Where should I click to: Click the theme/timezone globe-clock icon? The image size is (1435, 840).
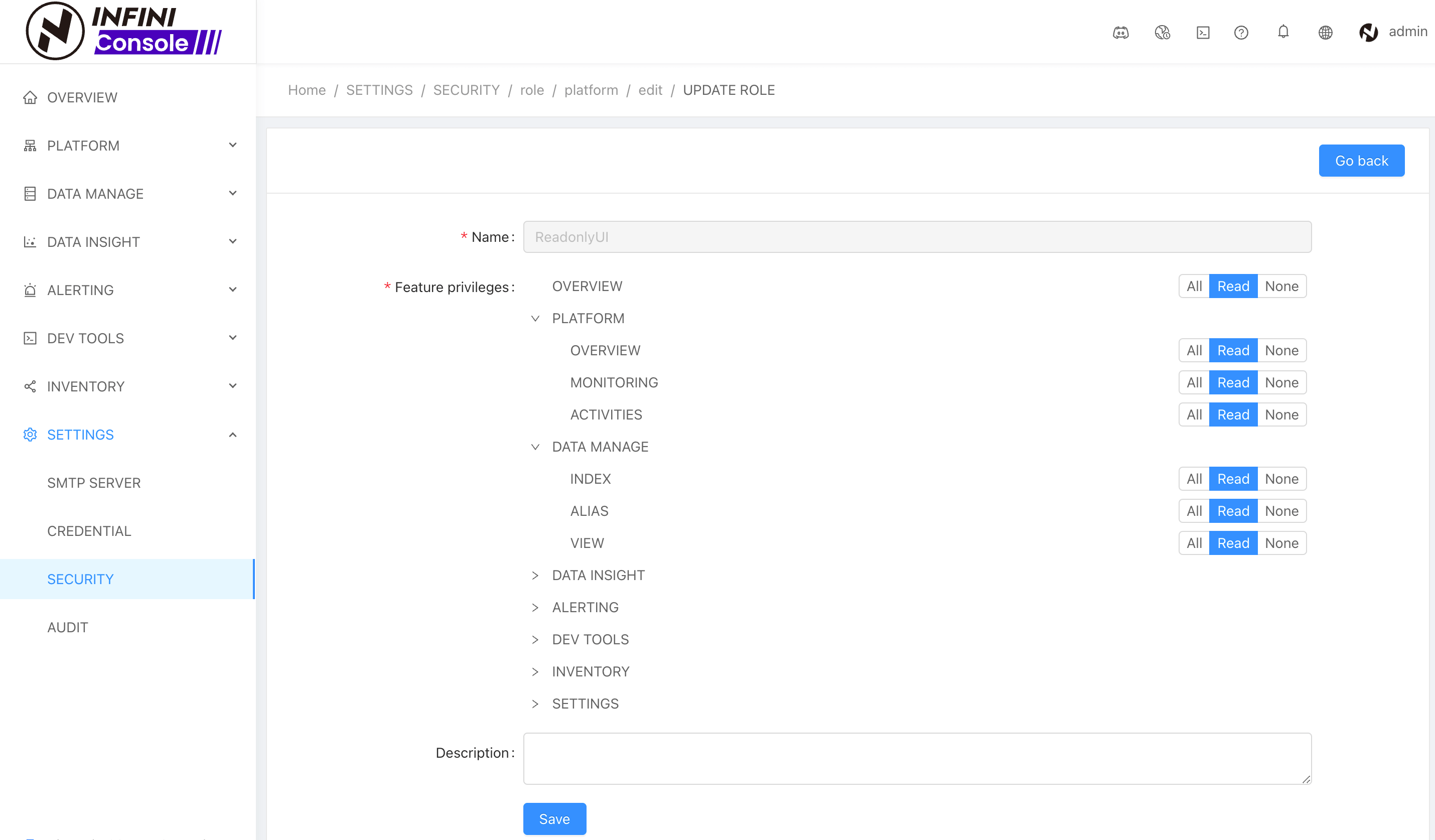pos(1162,33)
